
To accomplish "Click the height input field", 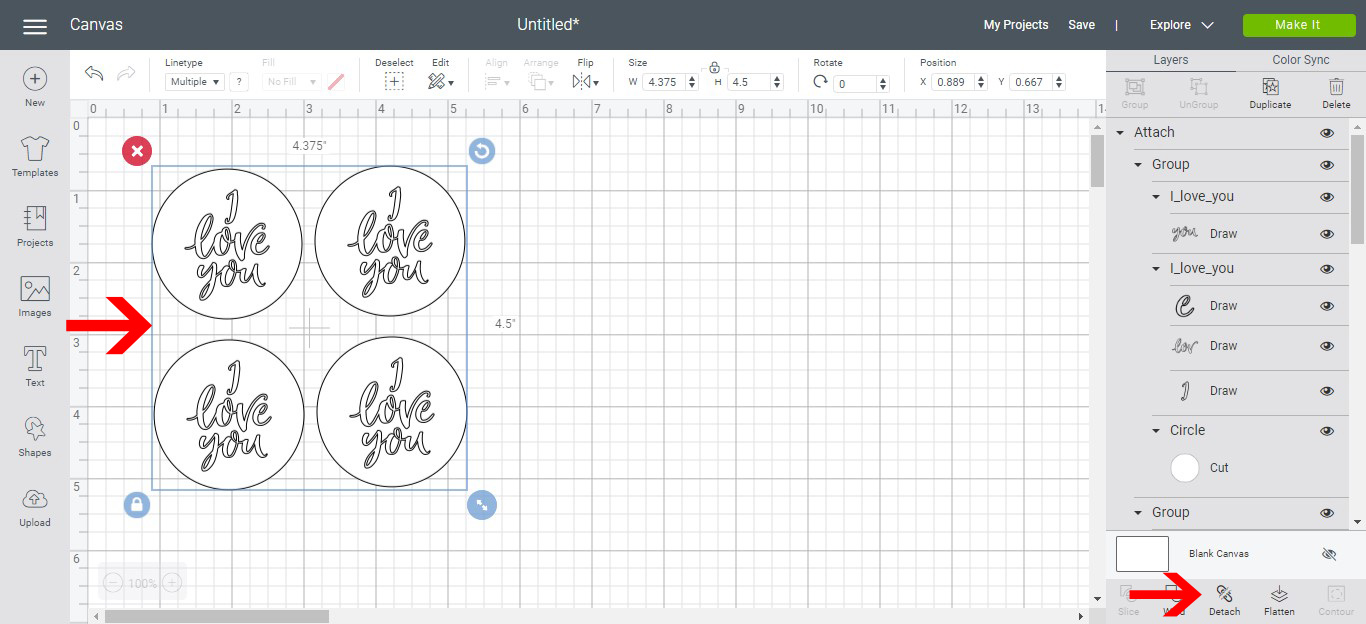I will tap(749, 82).
